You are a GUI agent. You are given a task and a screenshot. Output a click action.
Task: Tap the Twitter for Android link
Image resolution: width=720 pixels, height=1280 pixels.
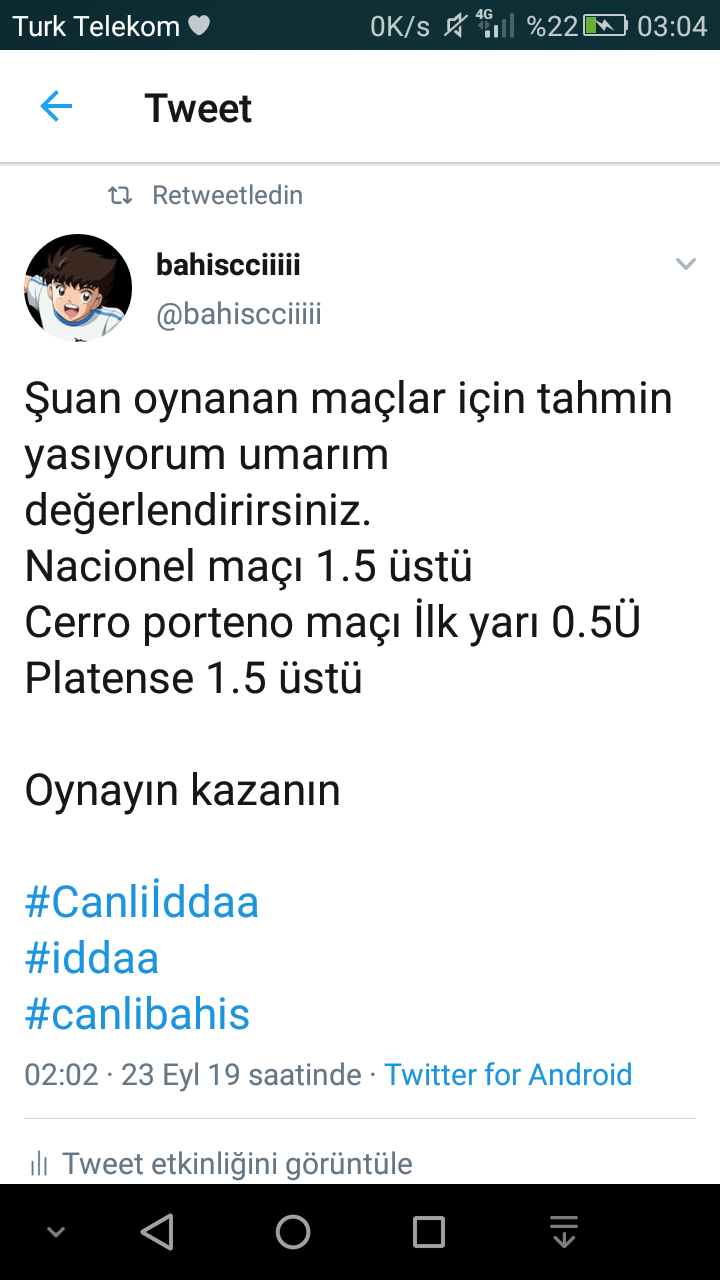pyautogui.click(x=508, y=1075)
